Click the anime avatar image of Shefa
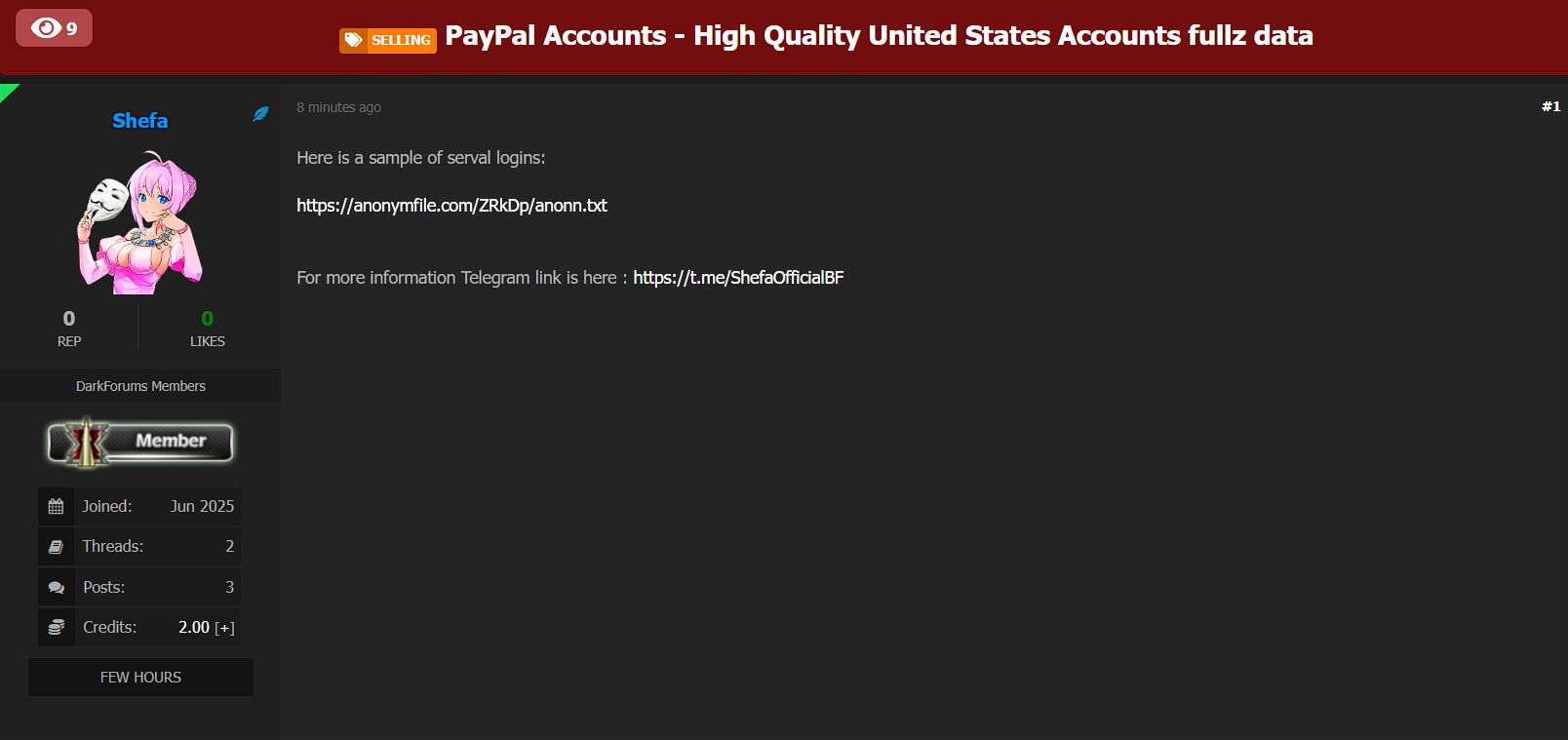 point(140,222)
